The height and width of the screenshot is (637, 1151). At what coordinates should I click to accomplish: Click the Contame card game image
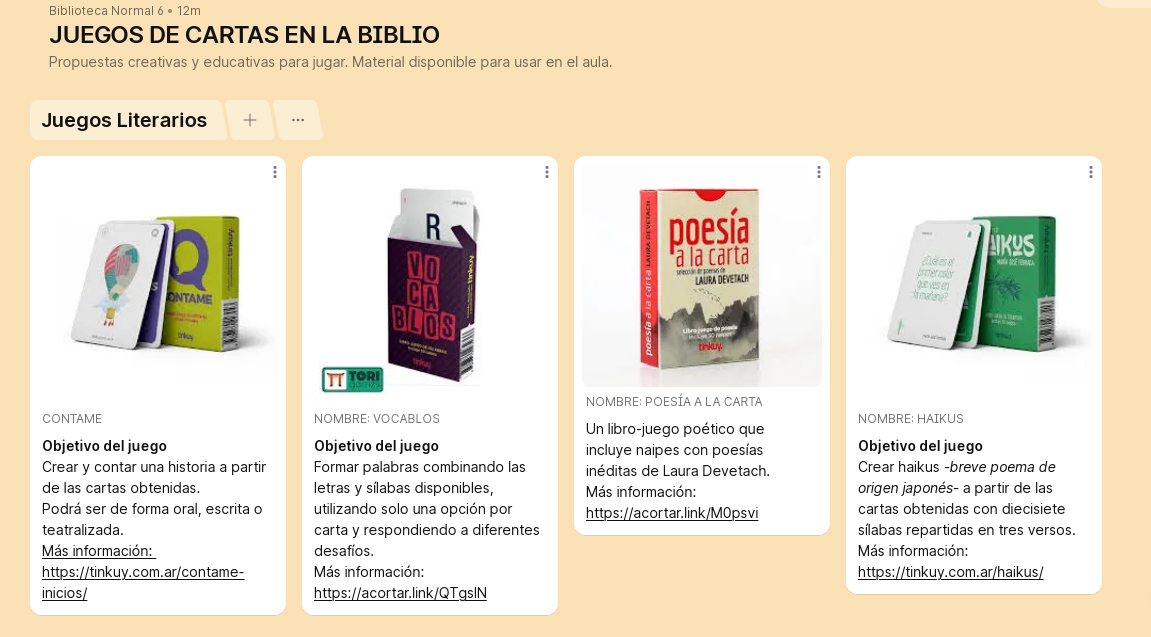(x=158, y=283)
